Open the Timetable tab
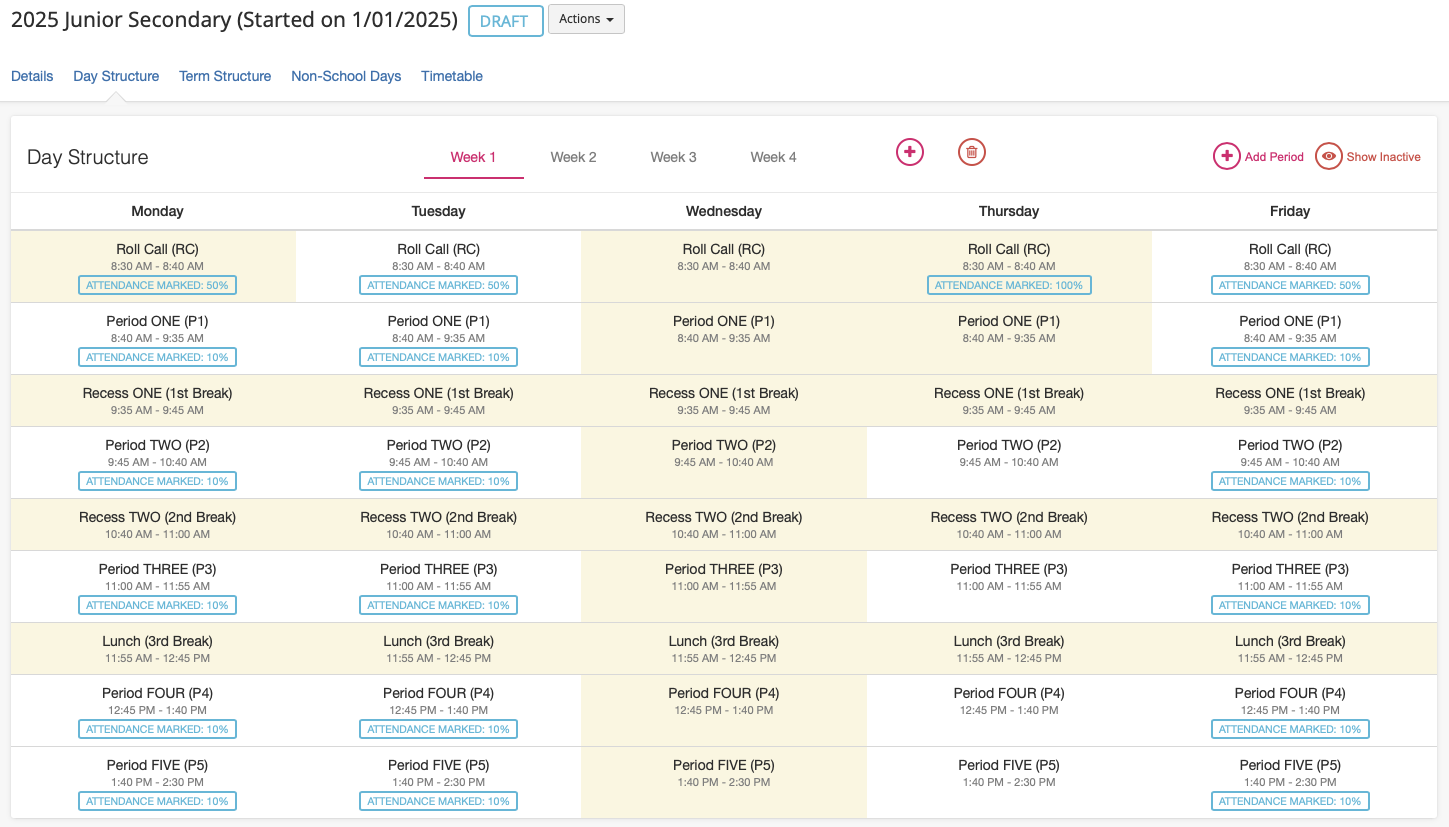 (452, 76)
